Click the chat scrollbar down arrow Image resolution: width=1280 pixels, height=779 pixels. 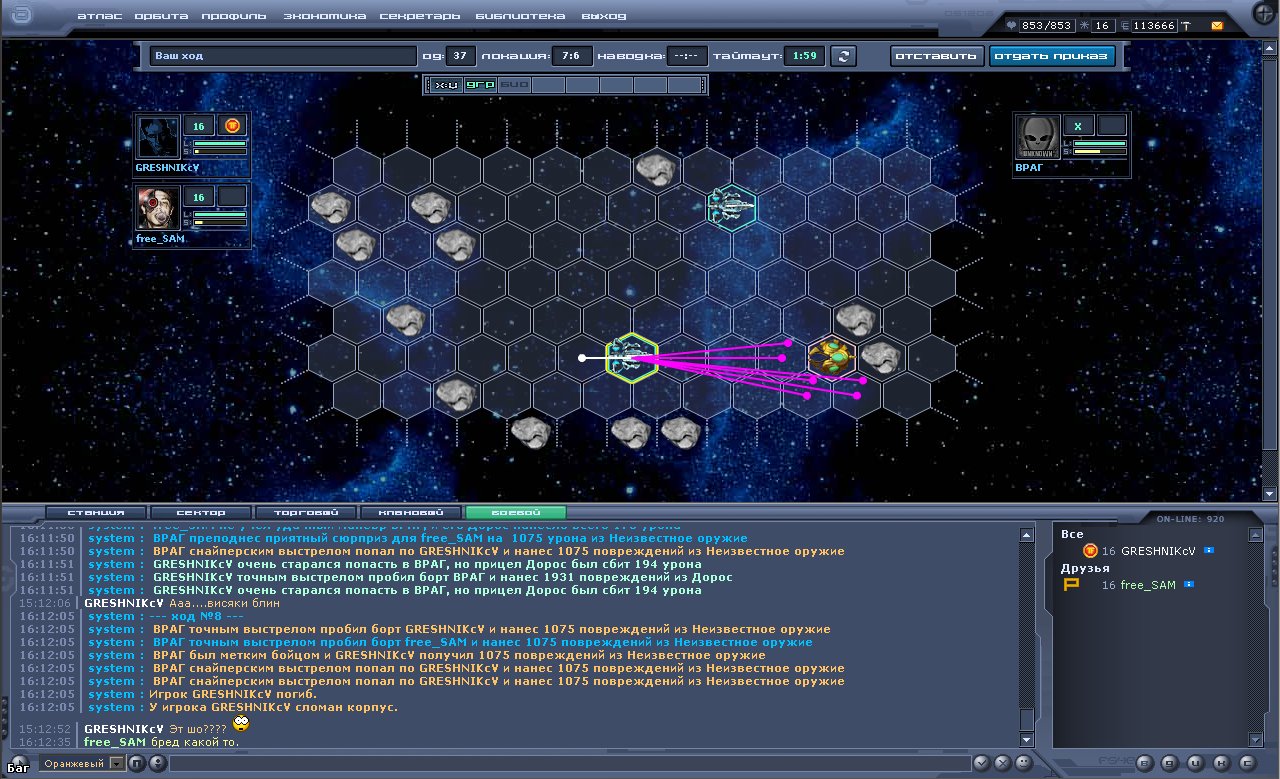[x=1026, y=739]
